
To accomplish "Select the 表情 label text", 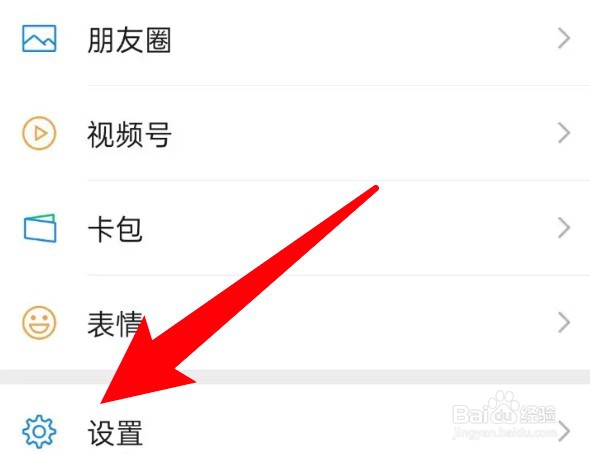I will tap(115, 323).
